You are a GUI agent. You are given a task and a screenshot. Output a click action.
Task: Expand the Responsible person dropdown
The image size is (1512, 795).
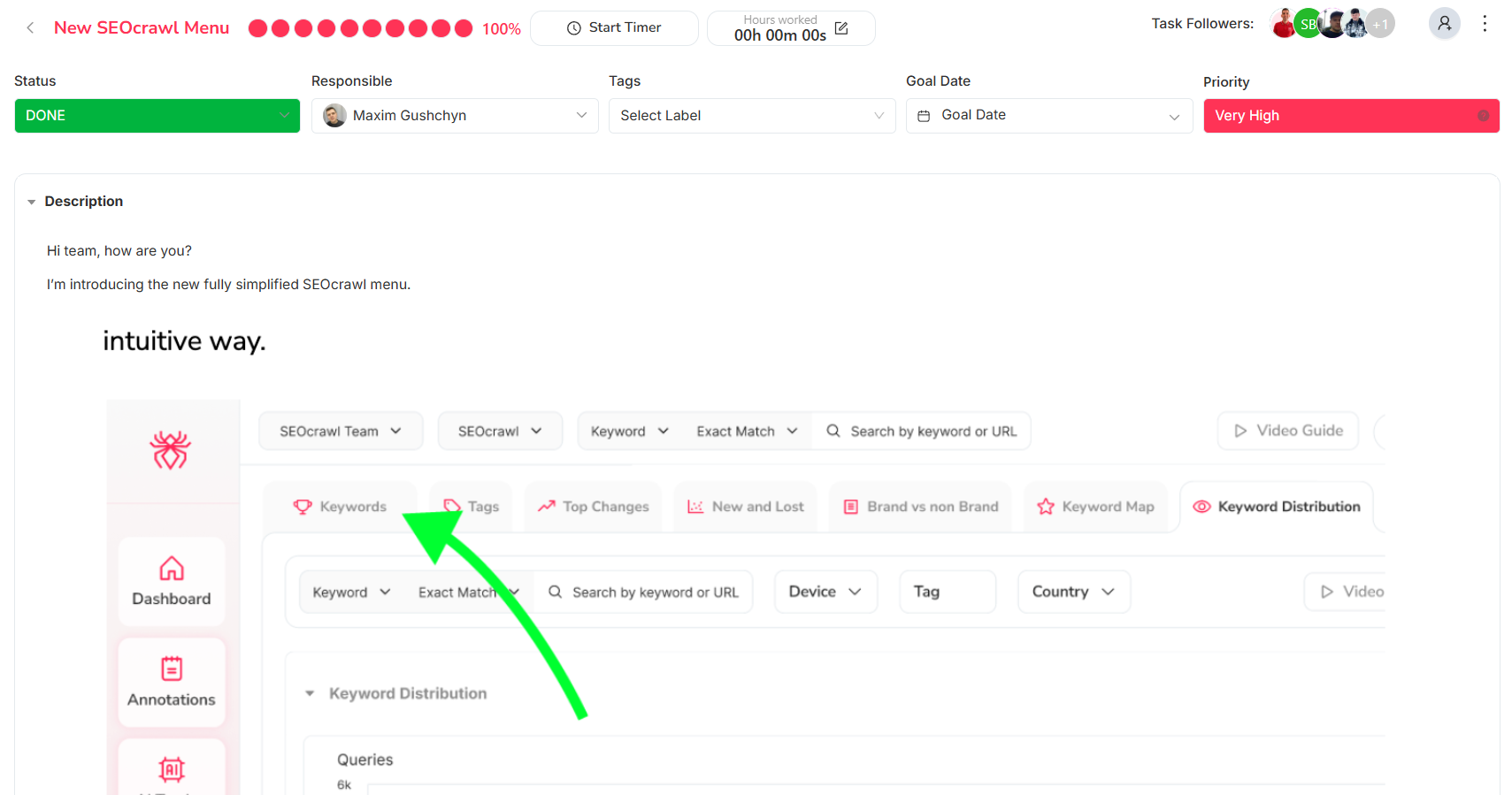[455, 116]
